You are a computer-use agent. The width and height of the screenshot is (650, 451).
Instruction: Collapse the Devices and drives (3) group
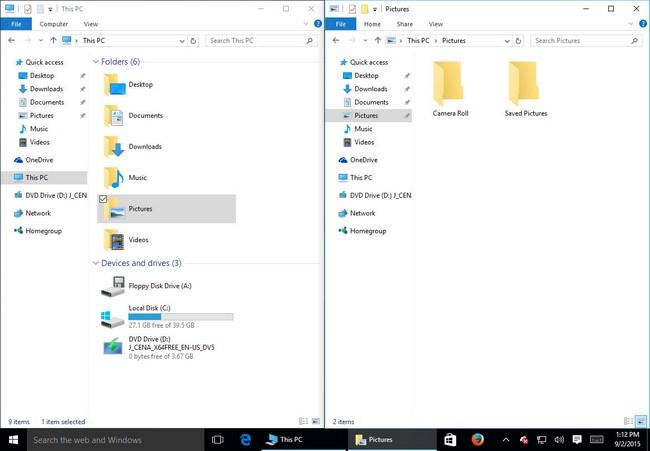click(x=96, y=263)
